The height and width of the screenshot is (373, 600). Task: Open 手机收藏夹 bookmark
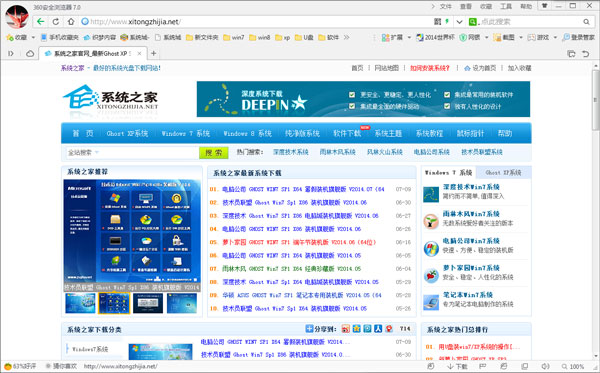pyautogui.click(x=59, y=37)
